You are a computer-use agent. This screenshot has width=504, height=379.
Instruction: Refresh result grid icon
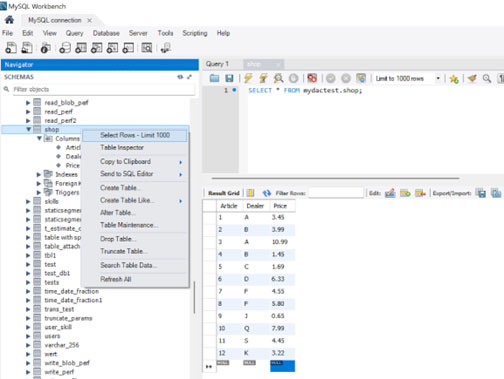coord(266,193)
